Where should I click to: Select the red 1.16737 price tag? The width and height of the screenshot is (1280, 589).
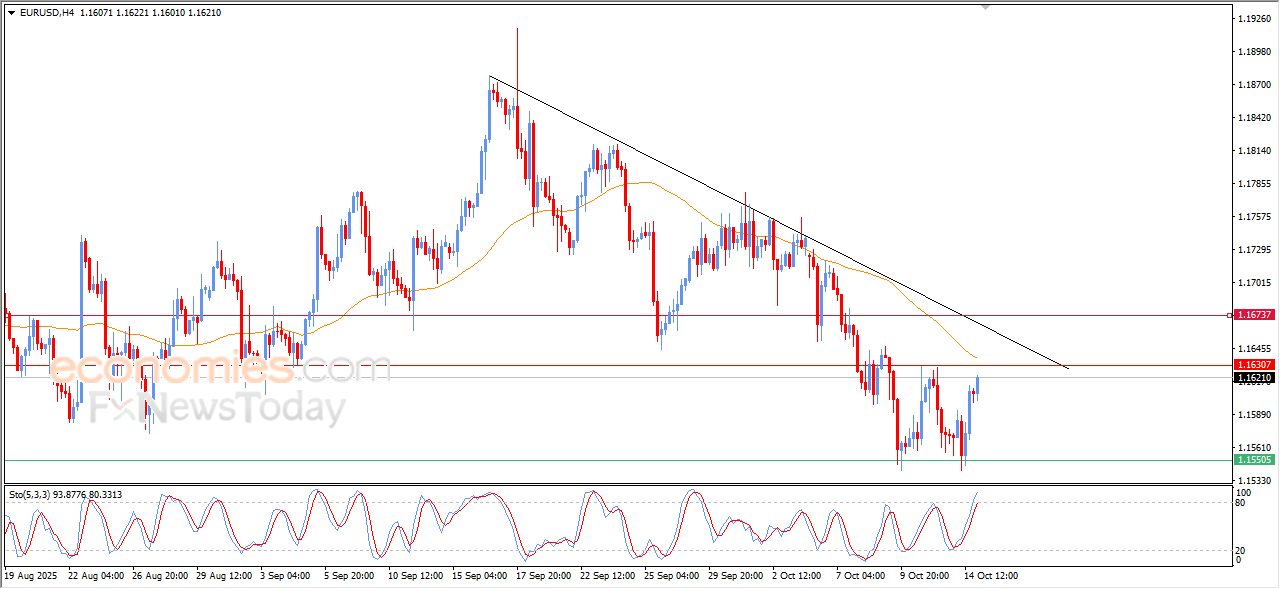pos(1254,314)
